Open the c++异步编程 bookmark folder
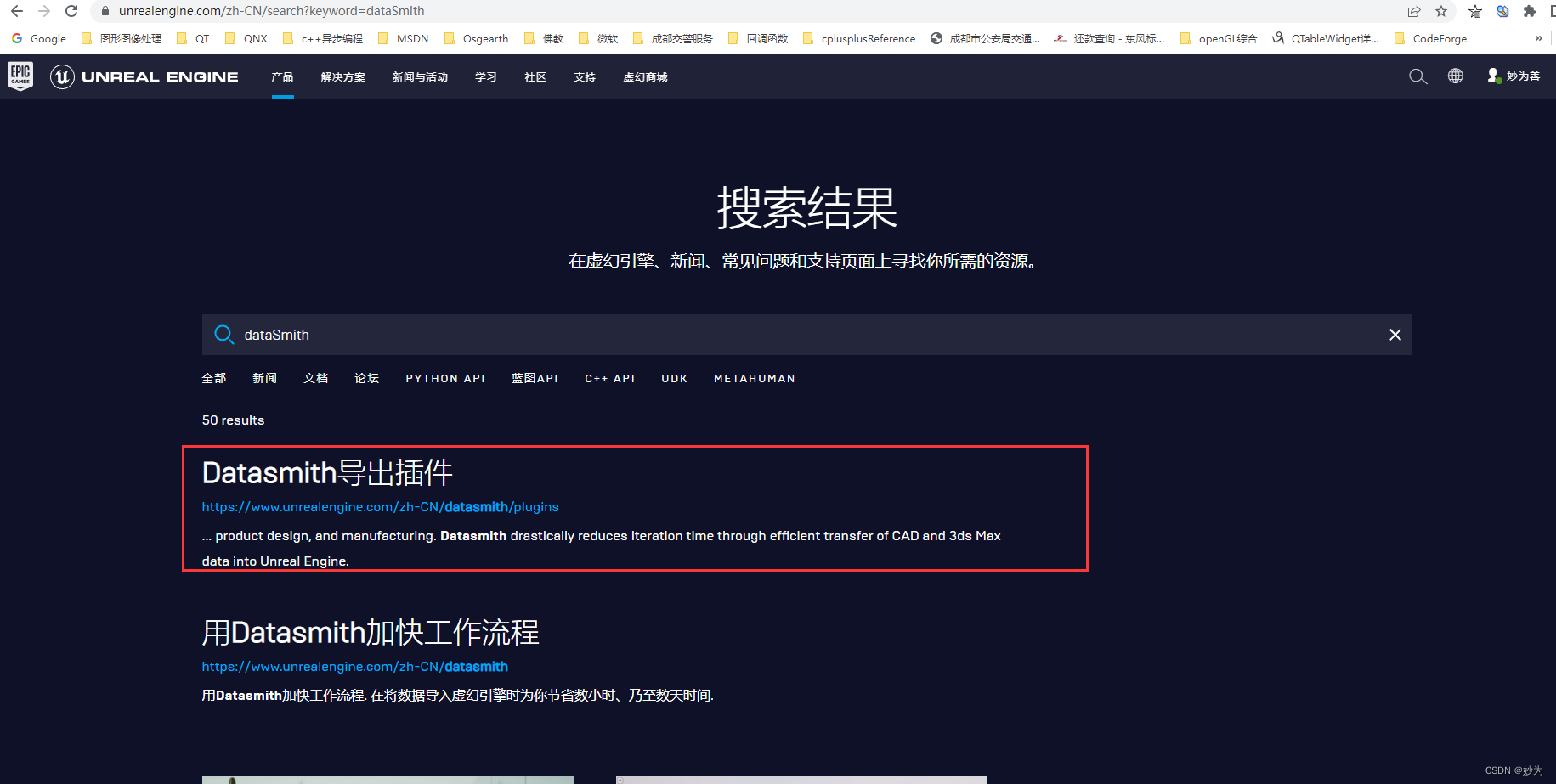 click(323, 38)
